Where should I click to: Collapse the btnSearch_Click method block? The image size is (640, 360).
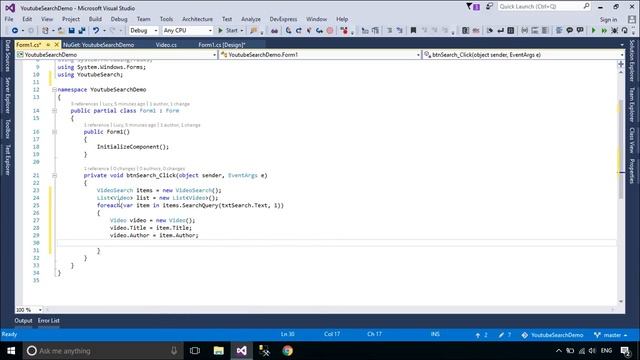coord(54,176)
